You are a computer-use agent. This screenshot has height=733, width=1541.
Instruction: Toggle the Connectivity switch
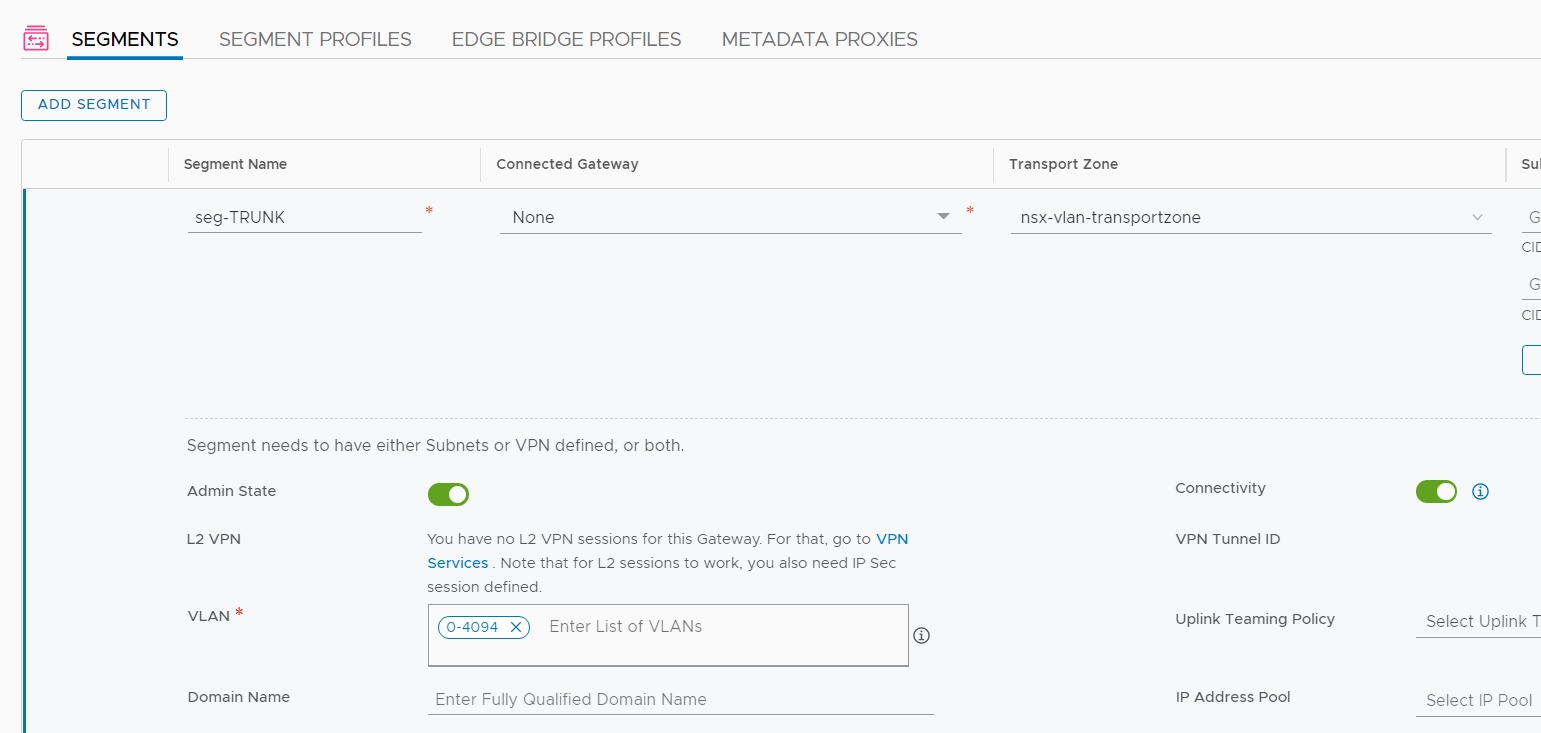coord(1436,491)
